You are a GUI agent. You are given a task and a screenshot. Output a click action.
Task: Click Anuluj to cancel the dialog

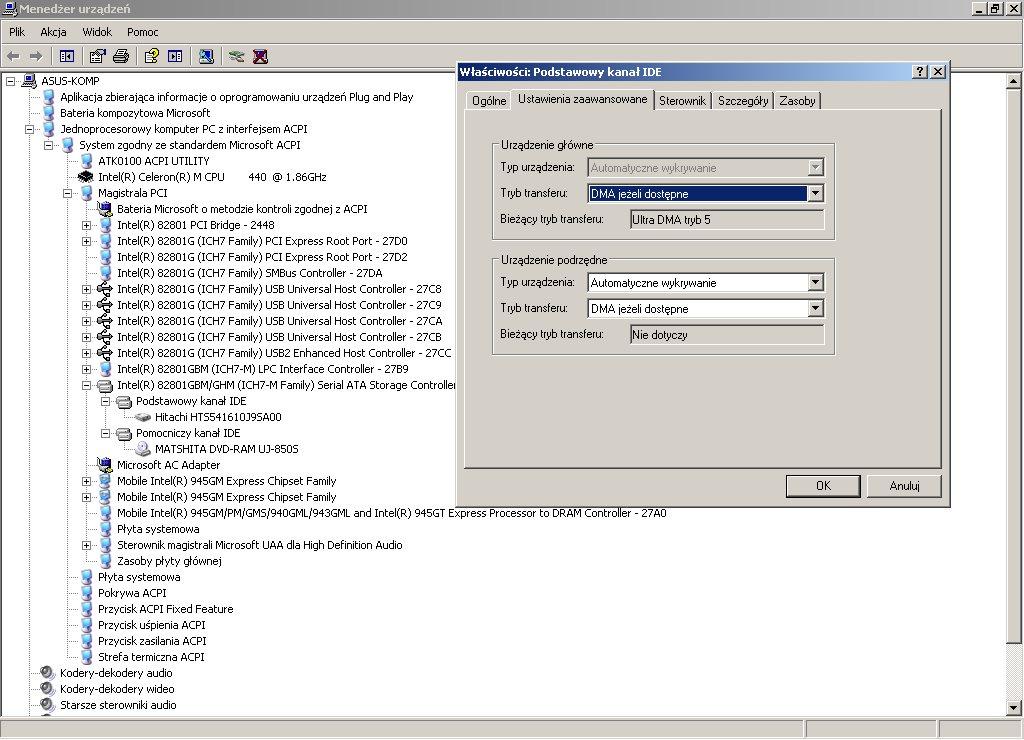(x=904, y=486)
